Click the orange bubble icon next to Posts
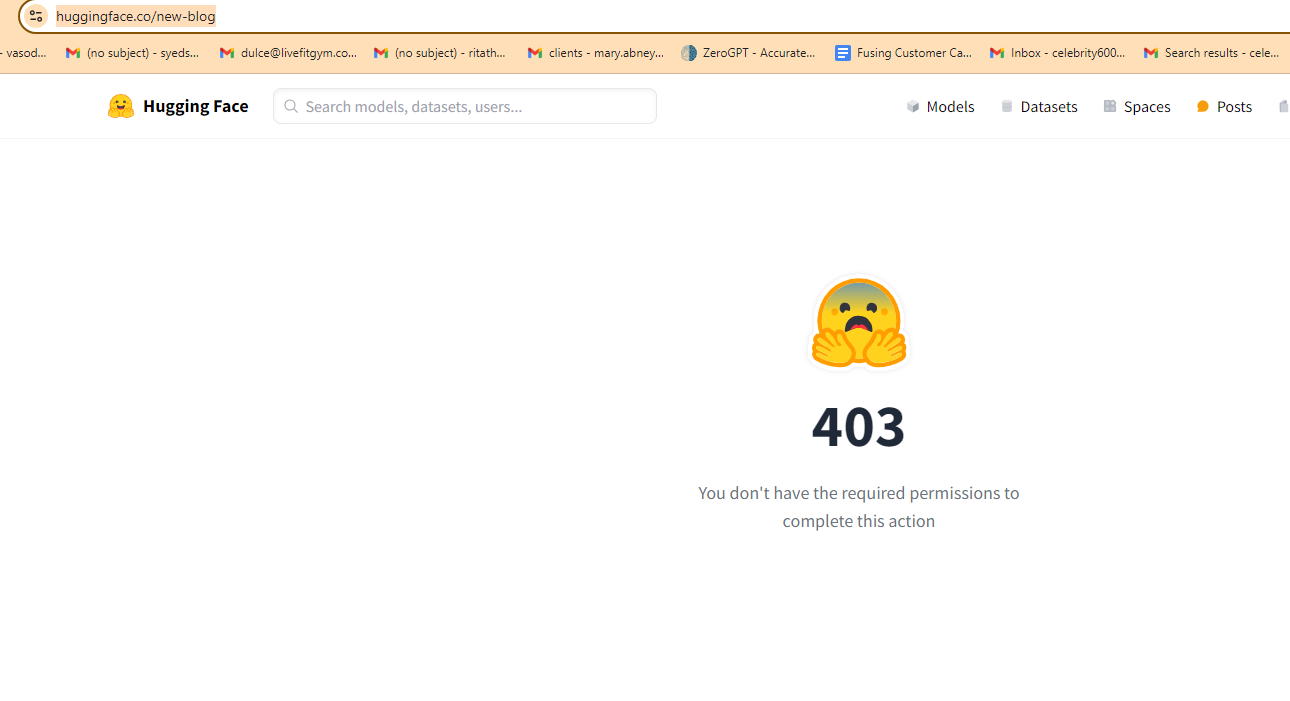Image resolution: width=1290 pixels, height=701 pixels. (x=1203, y=106)
